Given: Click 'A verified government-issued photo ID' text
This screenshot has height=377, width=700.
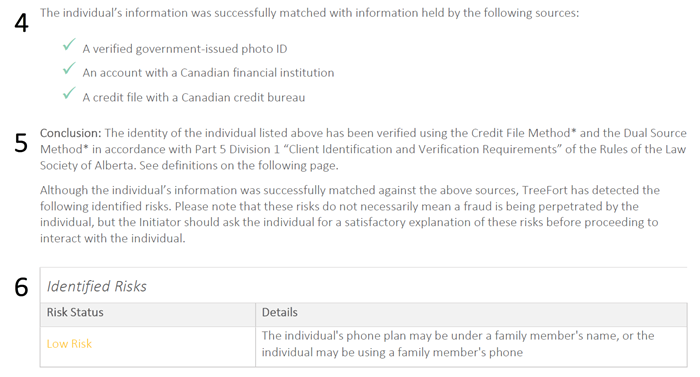Looking at the screenshot, I should pyautogui.click(x=185, y=49).
